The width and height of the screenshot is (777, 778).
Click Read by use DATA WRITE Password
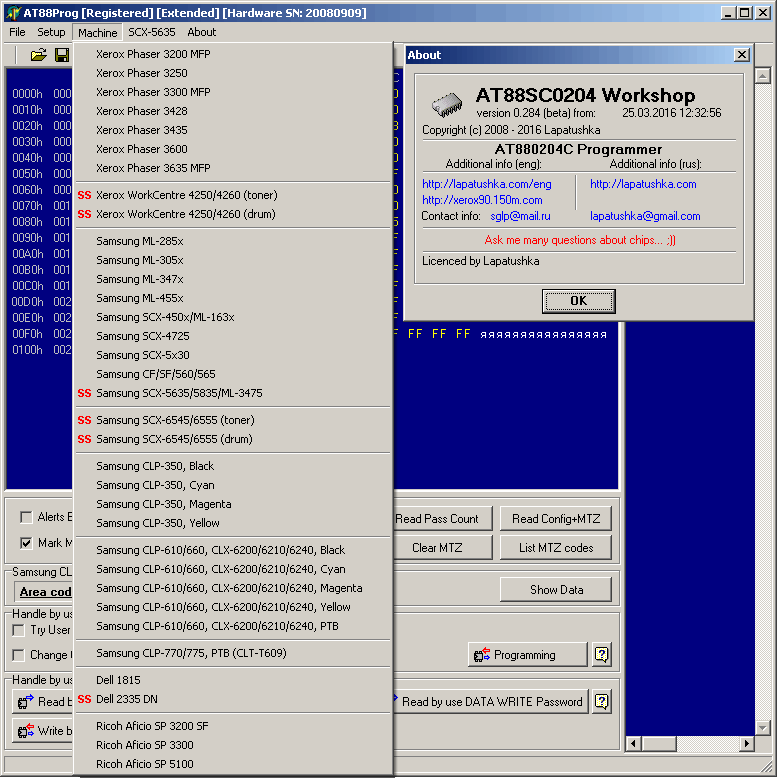pyautogui.click(x=491, y=701)
